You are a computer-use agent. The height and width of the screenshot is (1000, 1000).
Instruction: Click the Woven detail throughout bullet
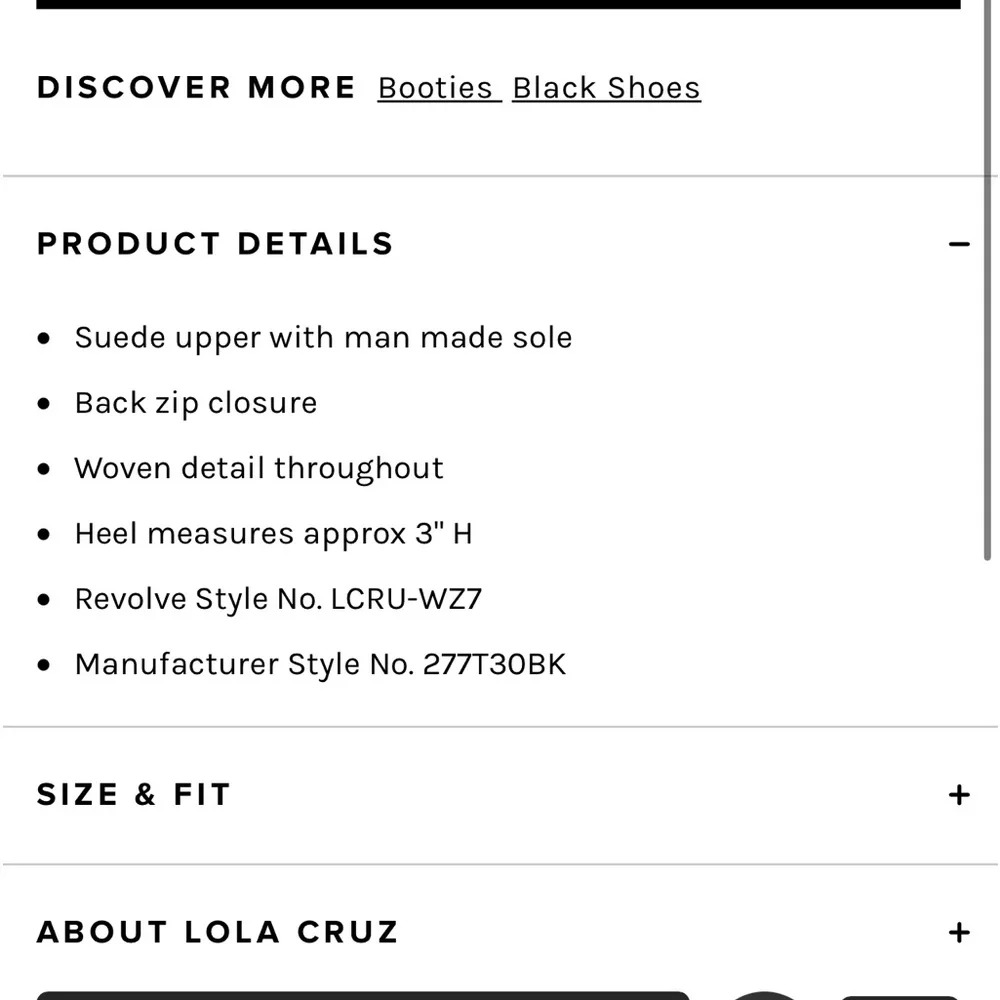[x=259, y=468]
